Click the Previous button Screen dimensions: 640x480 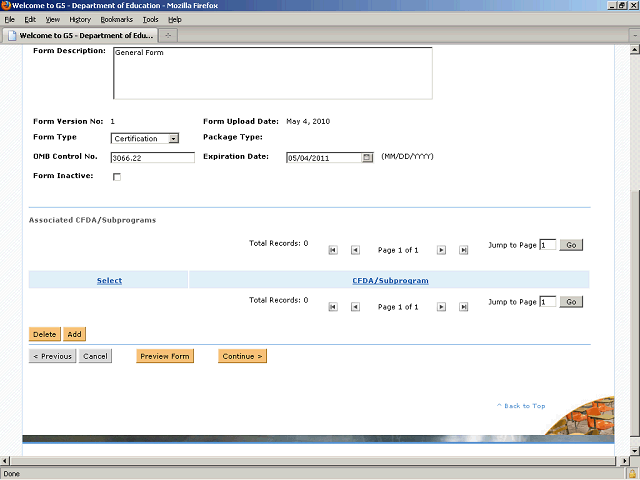pyautogui.click(x=52, y=356)
